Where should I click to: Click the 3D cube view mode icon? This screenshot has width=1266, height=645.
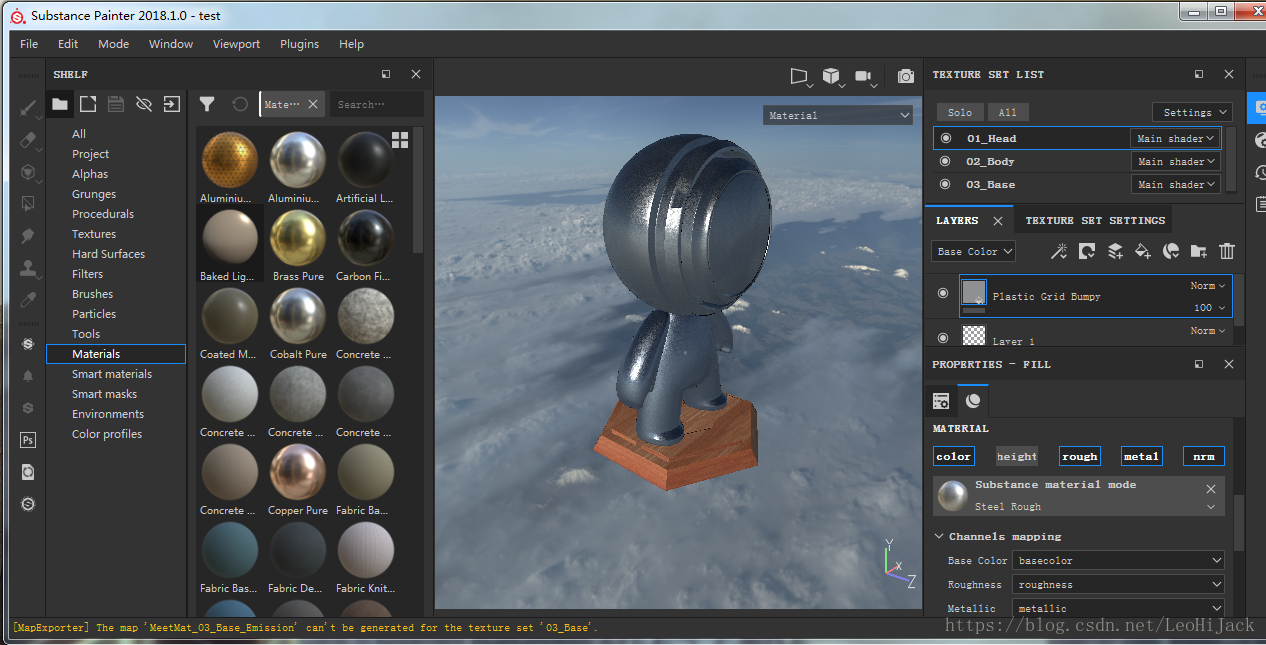(831, 76)
